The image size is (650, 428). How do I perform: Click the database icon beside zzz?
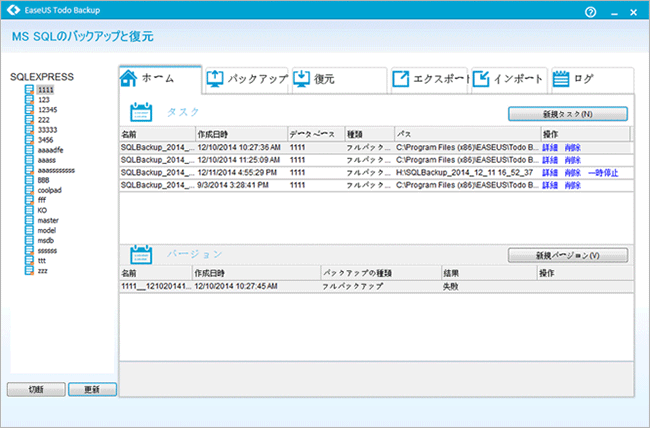[29, 270]
